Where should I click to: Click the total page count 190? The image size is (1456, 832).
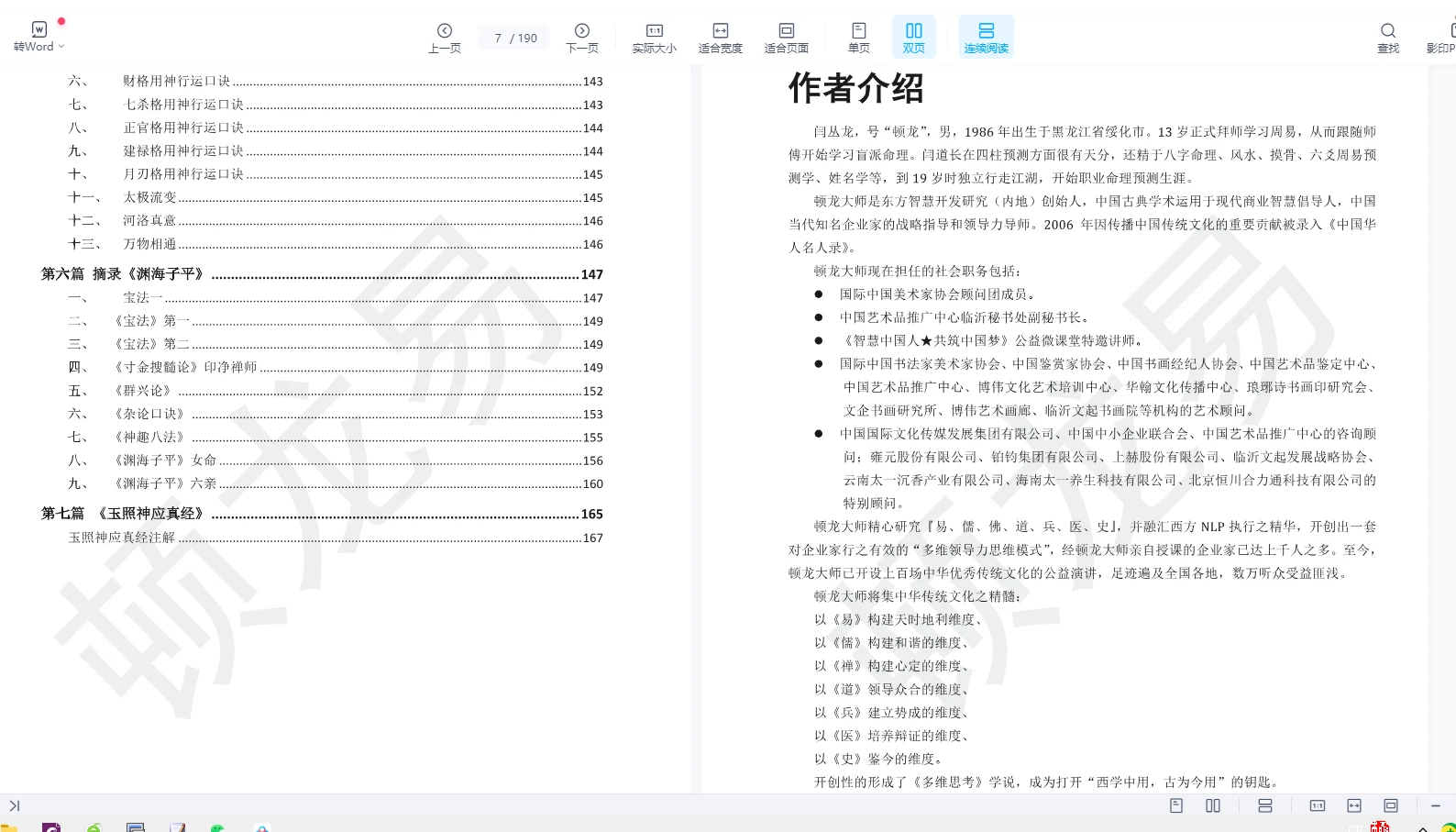(527, 38)
